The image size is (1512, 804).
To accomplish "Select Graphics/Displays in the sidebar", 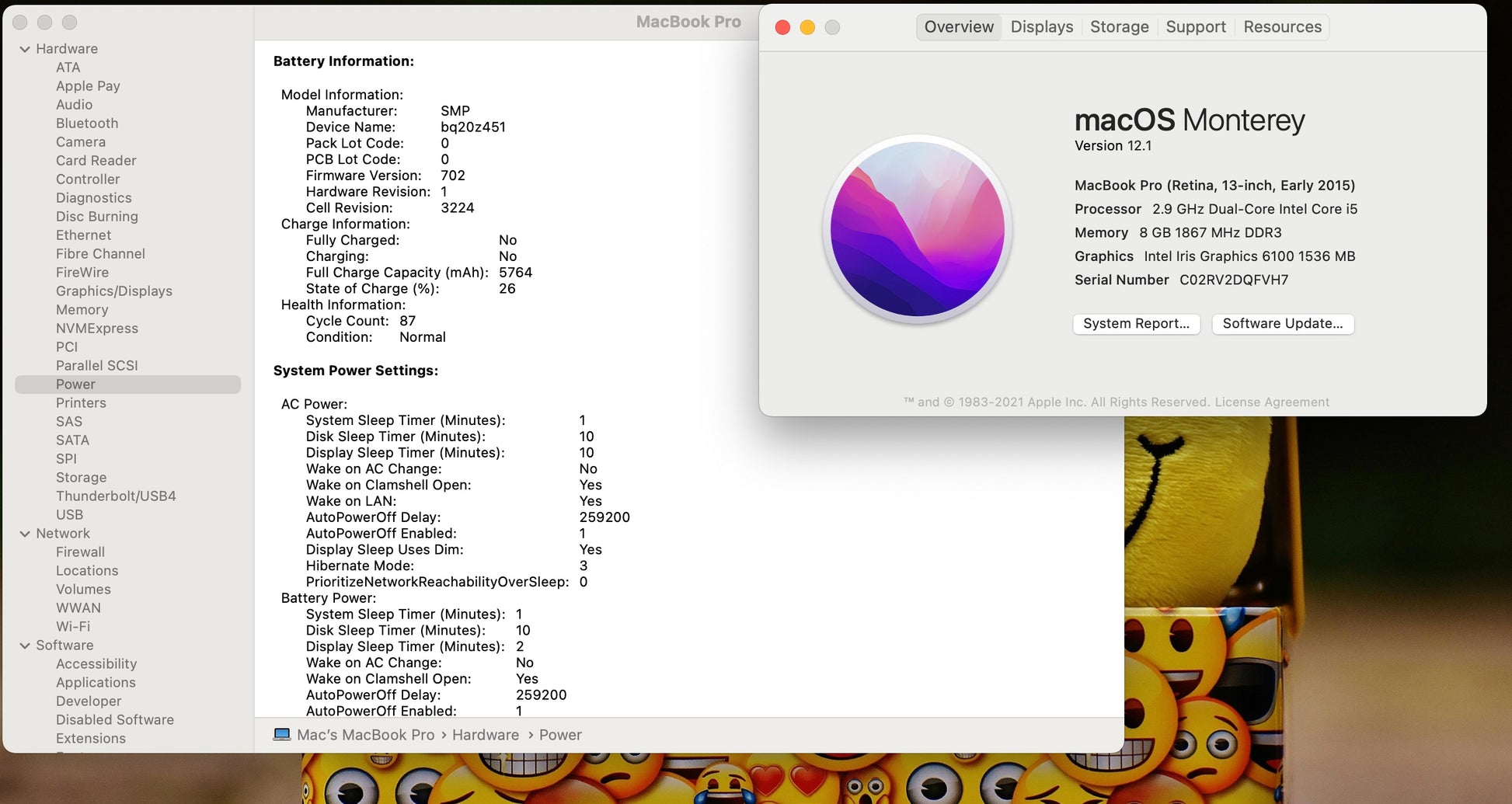I will (114, 291).
